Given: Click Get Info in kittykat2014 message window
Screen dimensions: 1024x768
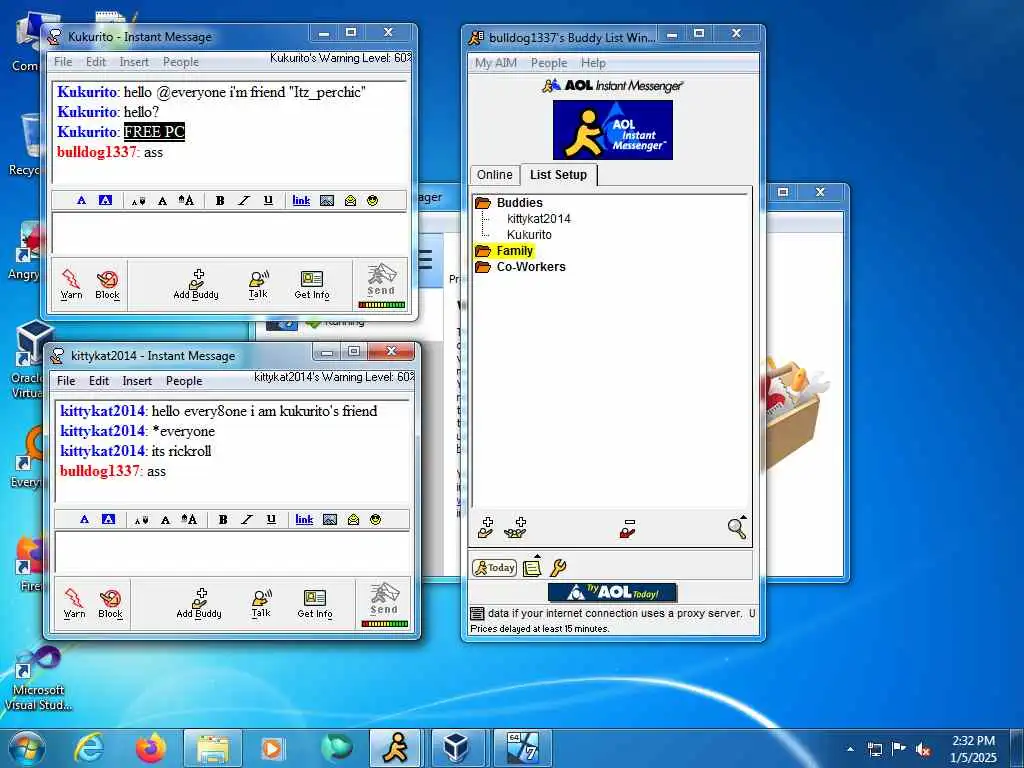Looking at the screenshot, I should click(x=315, y=603).
